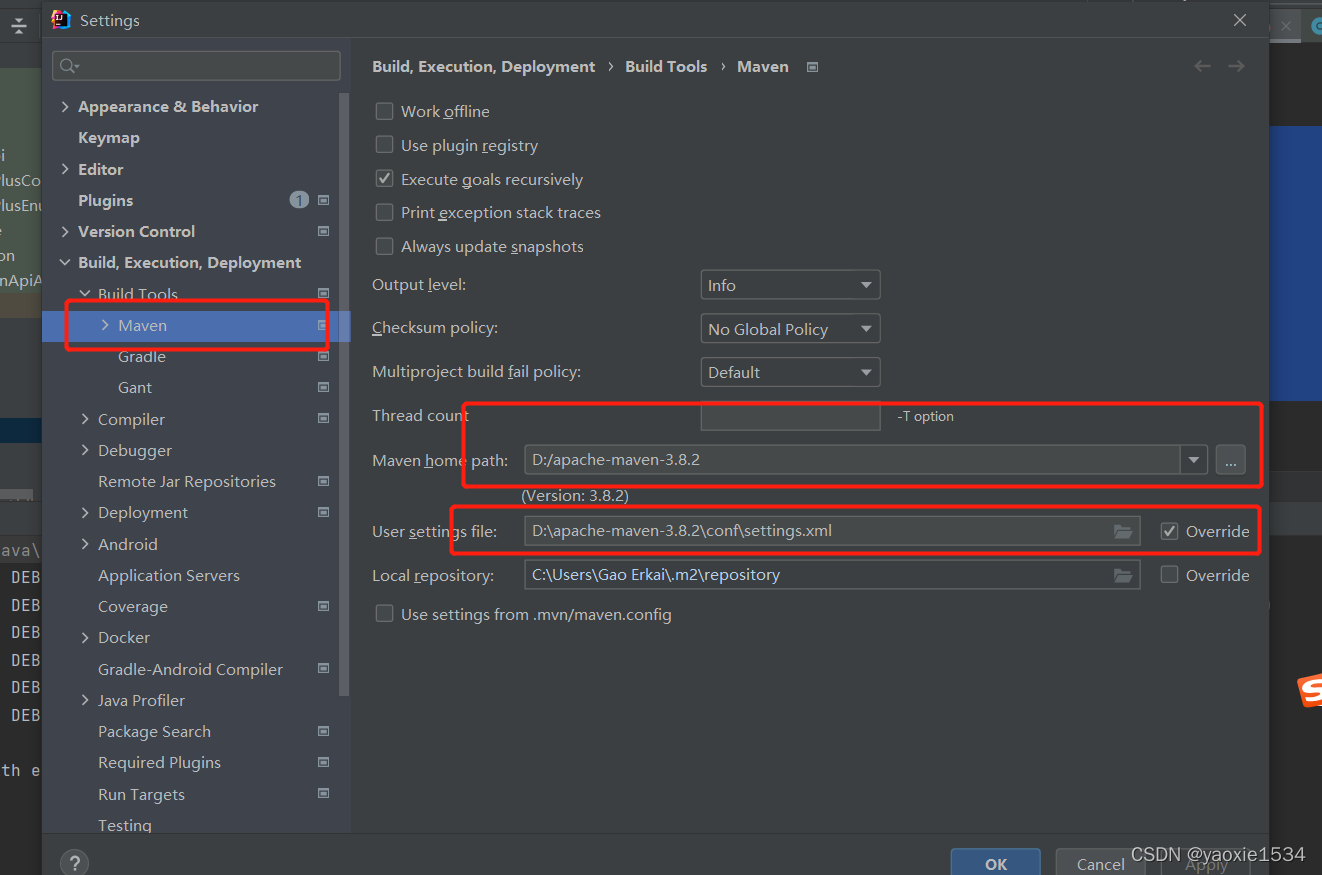Screen dimensions: 1322x875
Task: Click project-level icon beside Required Plugins
Action: pos(323,762)
